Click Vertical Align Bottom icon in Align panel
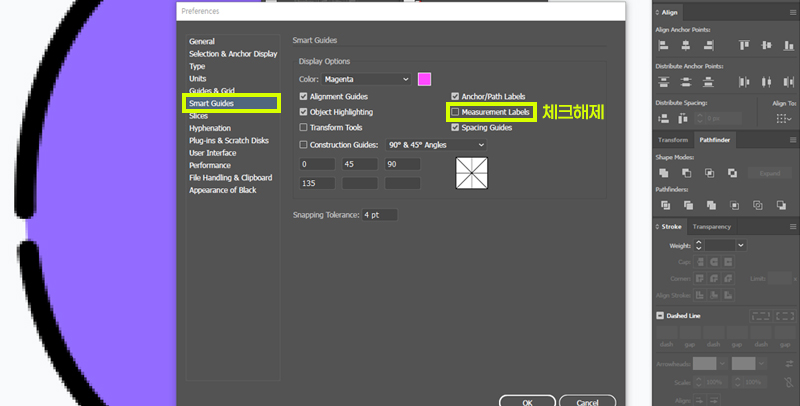 coord(789,45)
